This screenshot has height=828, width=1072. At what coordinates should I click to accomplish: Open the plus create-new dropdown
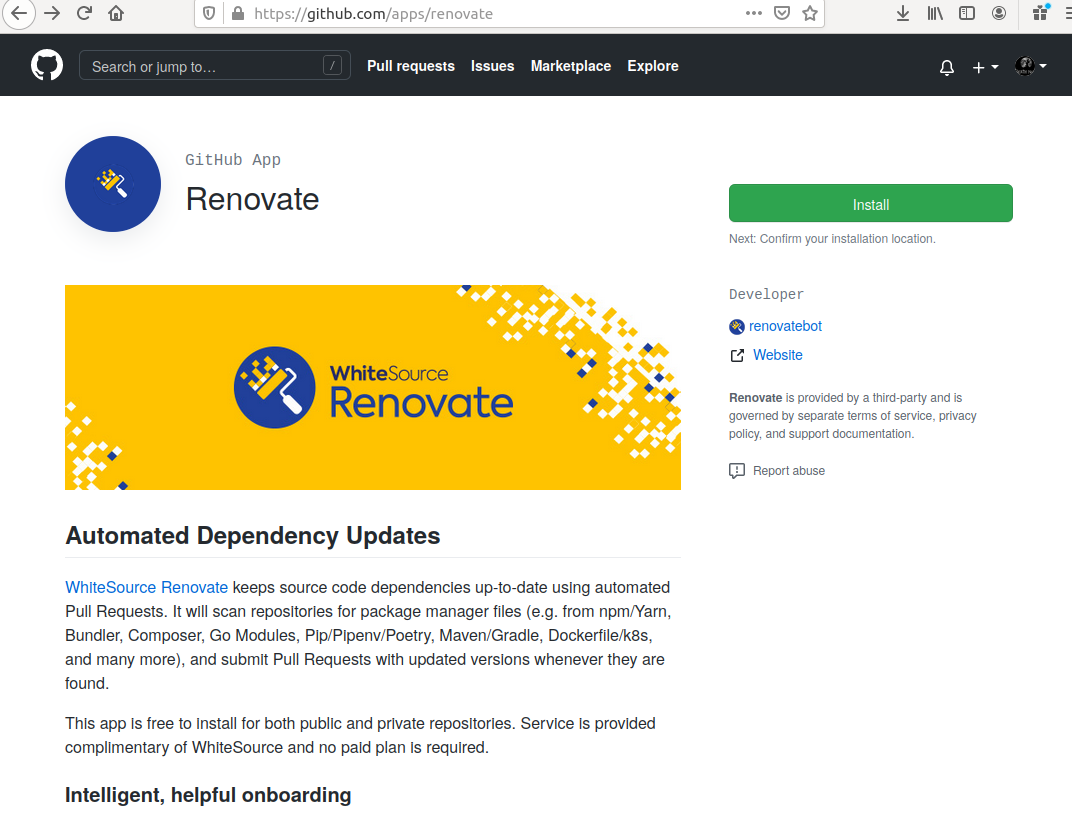pos(984,66)
